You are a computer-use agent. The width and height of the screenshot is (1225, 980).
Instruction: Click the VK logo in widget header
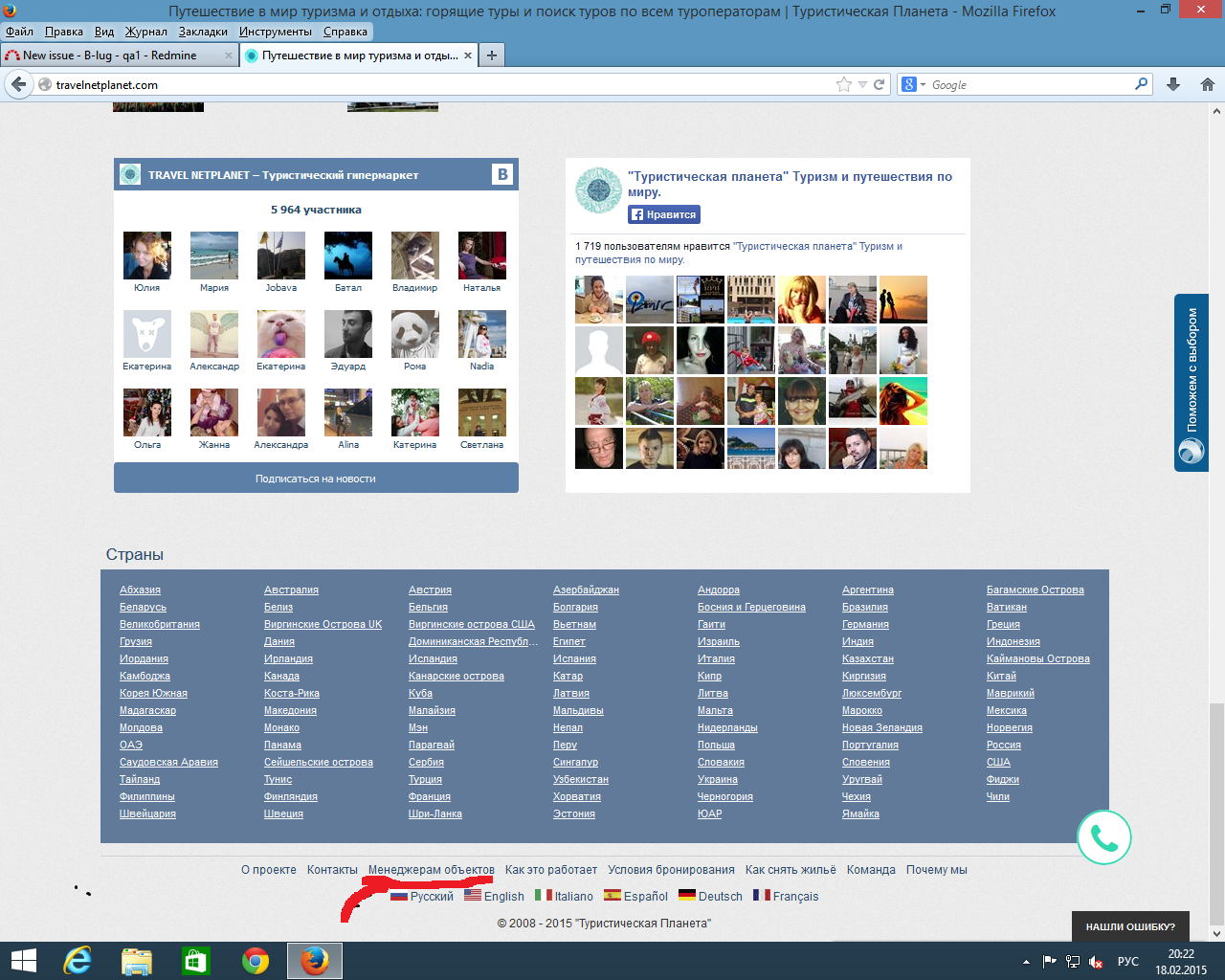click(502, 174)
